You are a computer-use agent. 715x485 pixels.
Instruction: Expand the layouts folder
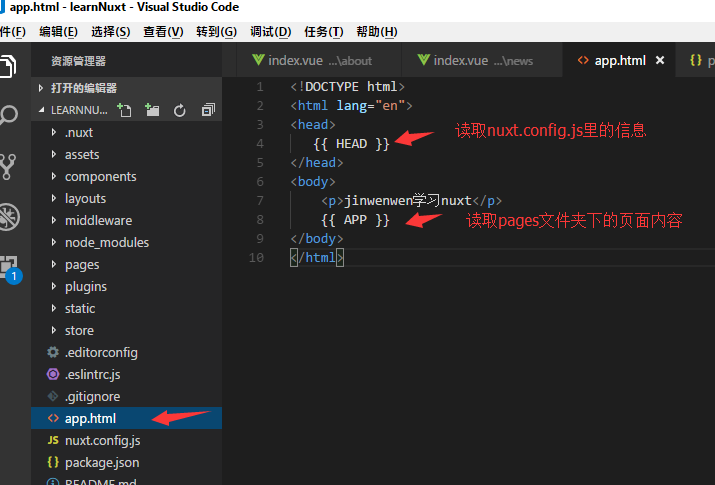[54, 198]
